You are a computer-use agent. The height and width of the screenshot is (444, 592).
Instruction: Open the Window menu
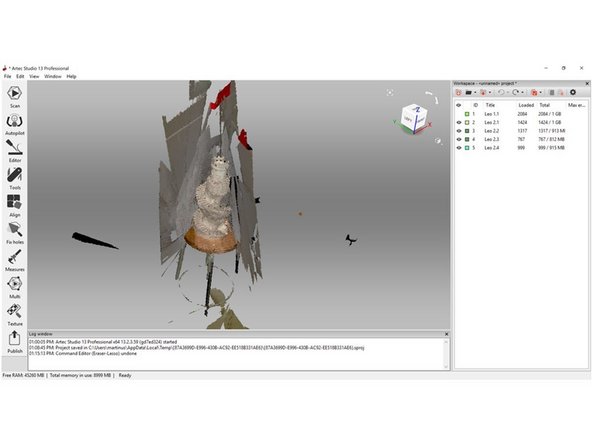coord(53,76)
